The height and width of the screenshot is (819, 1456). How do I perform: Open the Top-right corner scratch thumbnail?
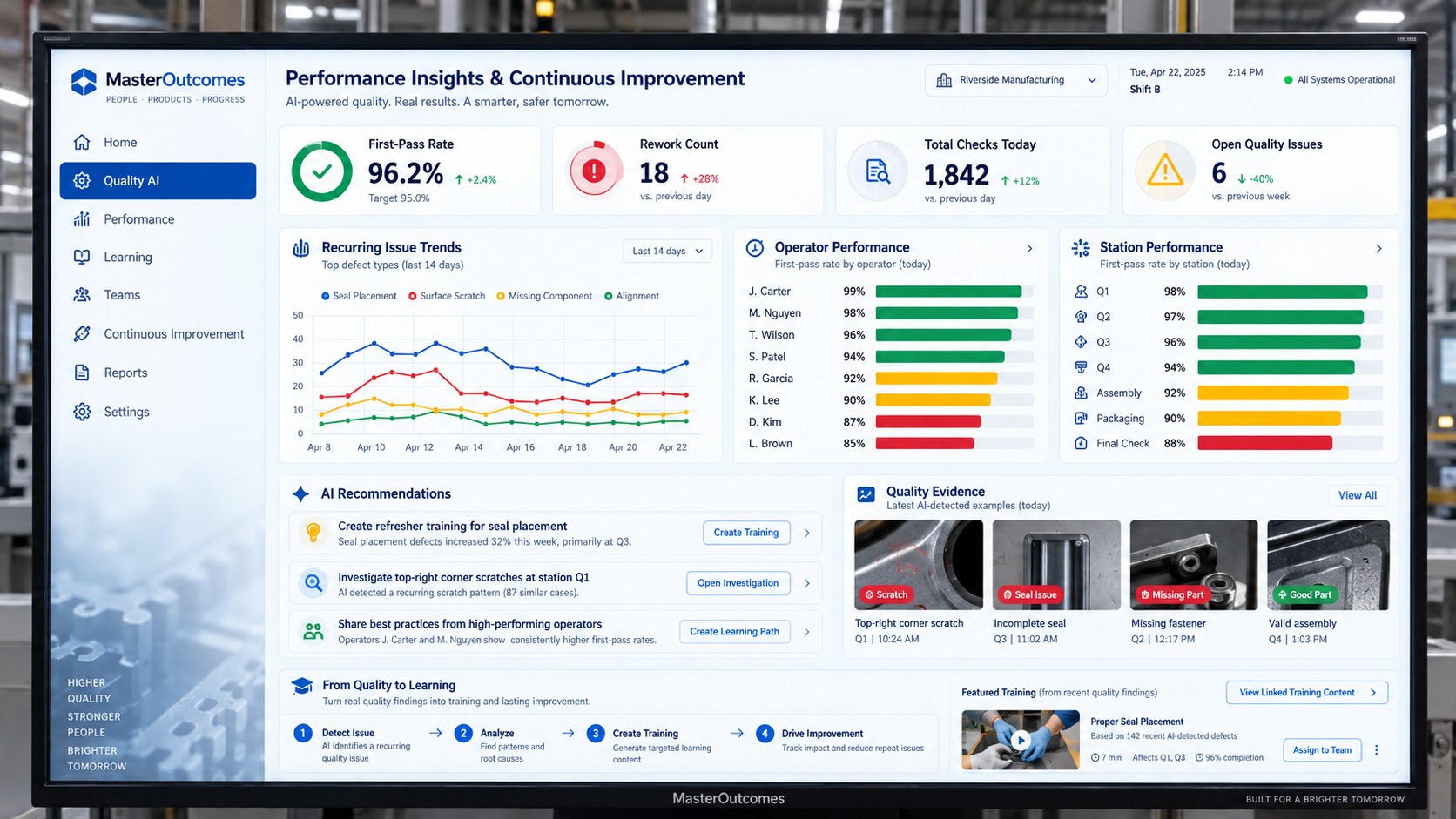[919, 565]
